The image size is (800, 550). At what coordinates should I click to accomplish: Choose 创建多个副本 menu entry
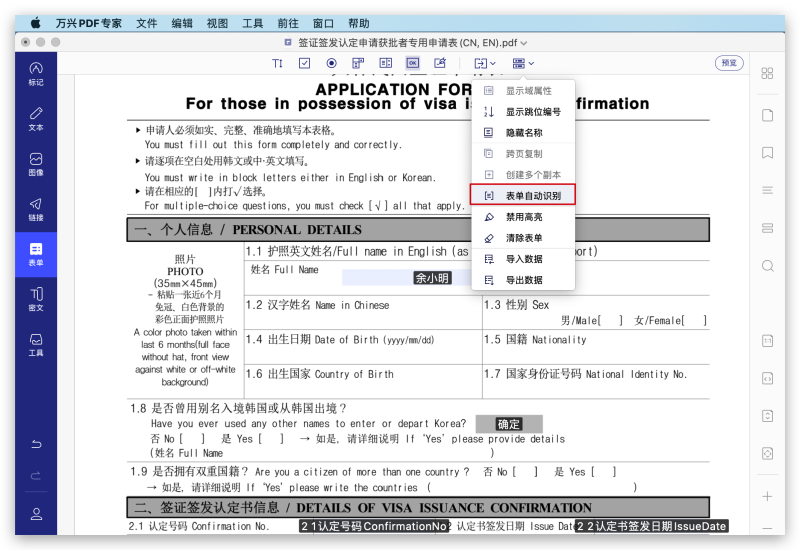tap(523, 174)
